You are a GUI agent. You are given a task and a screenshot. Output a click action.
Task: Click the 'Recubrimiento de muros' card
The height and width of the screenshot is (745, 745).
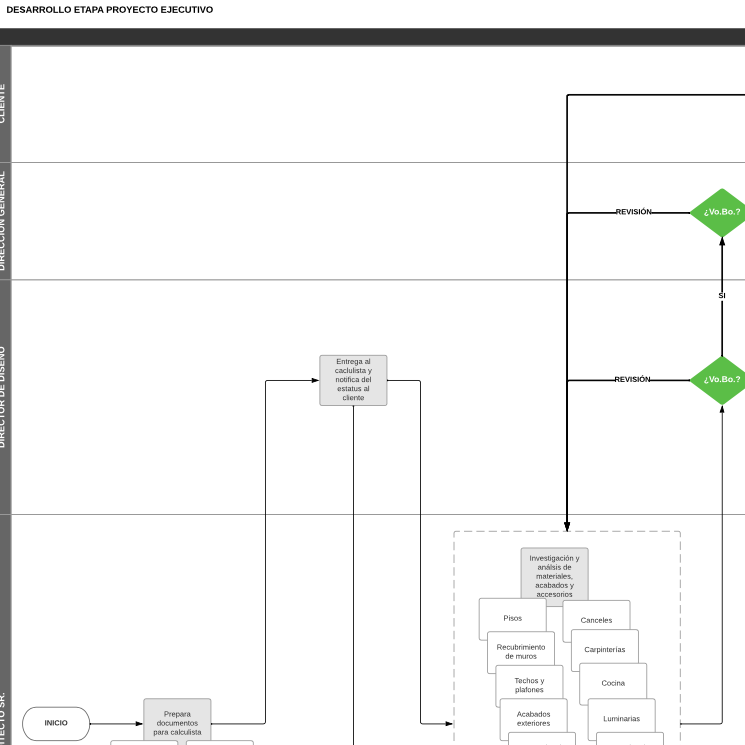(x=521, y=651)
